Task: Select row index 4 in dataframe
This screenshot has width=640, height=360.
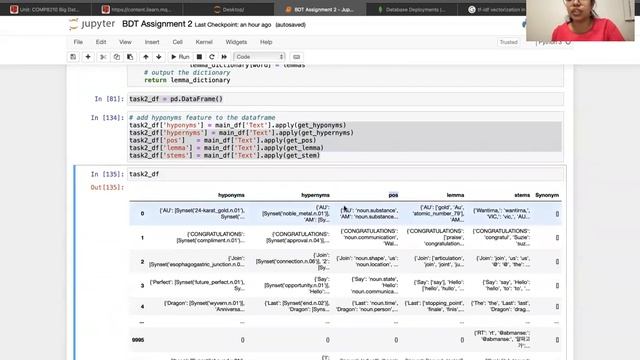Action: [142, 307]
